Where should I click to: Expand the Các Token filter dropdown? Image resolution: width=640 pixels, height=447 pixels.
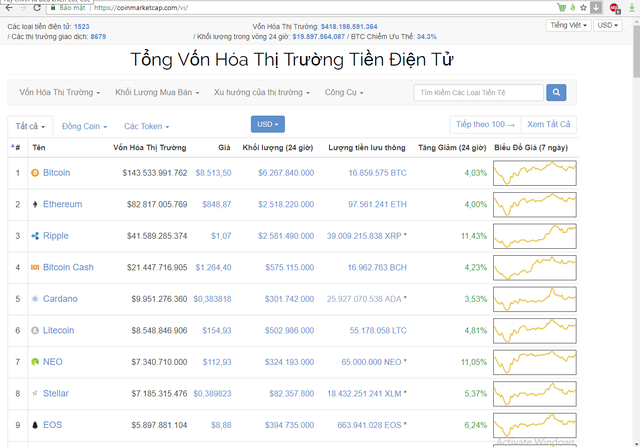click(147, 127)
